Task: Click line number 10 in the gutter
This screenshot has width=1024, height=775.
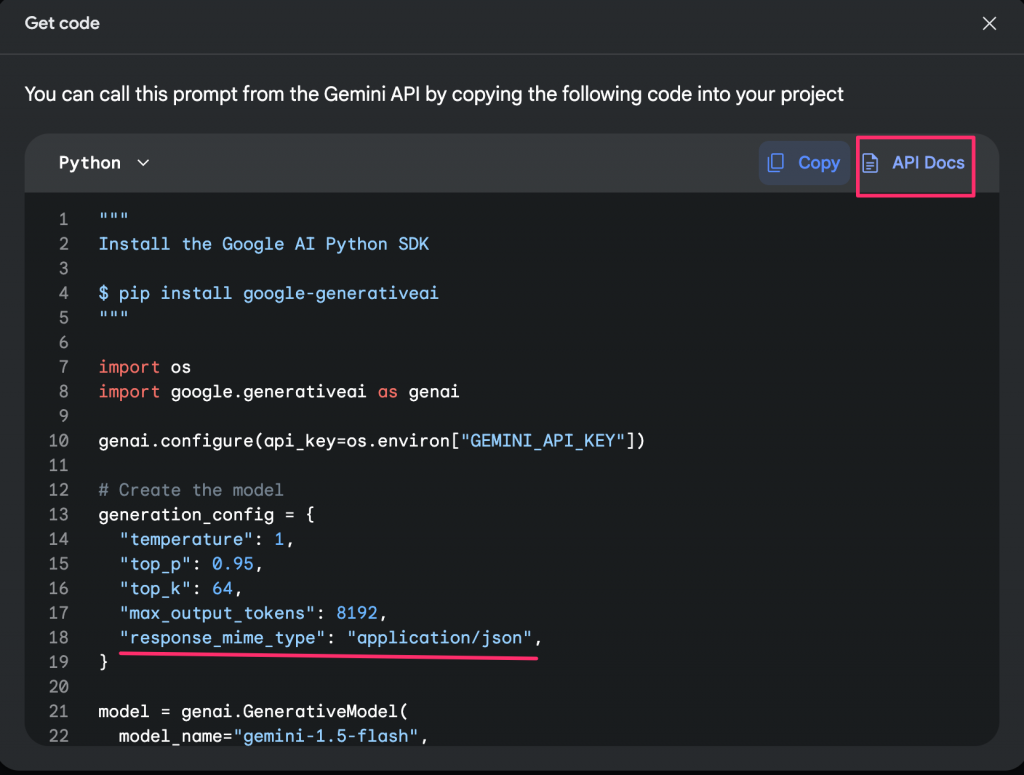Action: click(58, 441)
